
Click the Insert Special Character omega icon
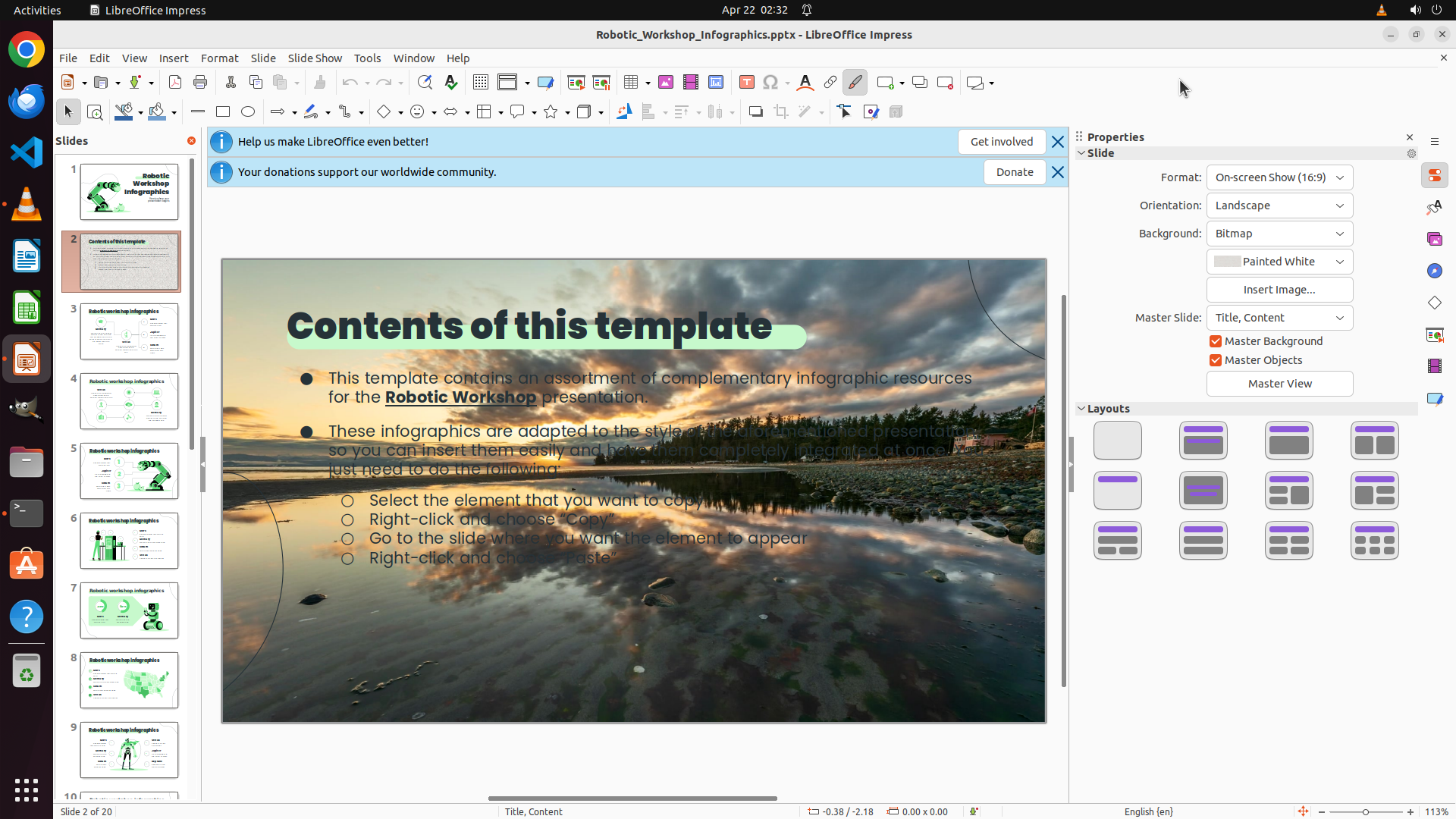770,83
